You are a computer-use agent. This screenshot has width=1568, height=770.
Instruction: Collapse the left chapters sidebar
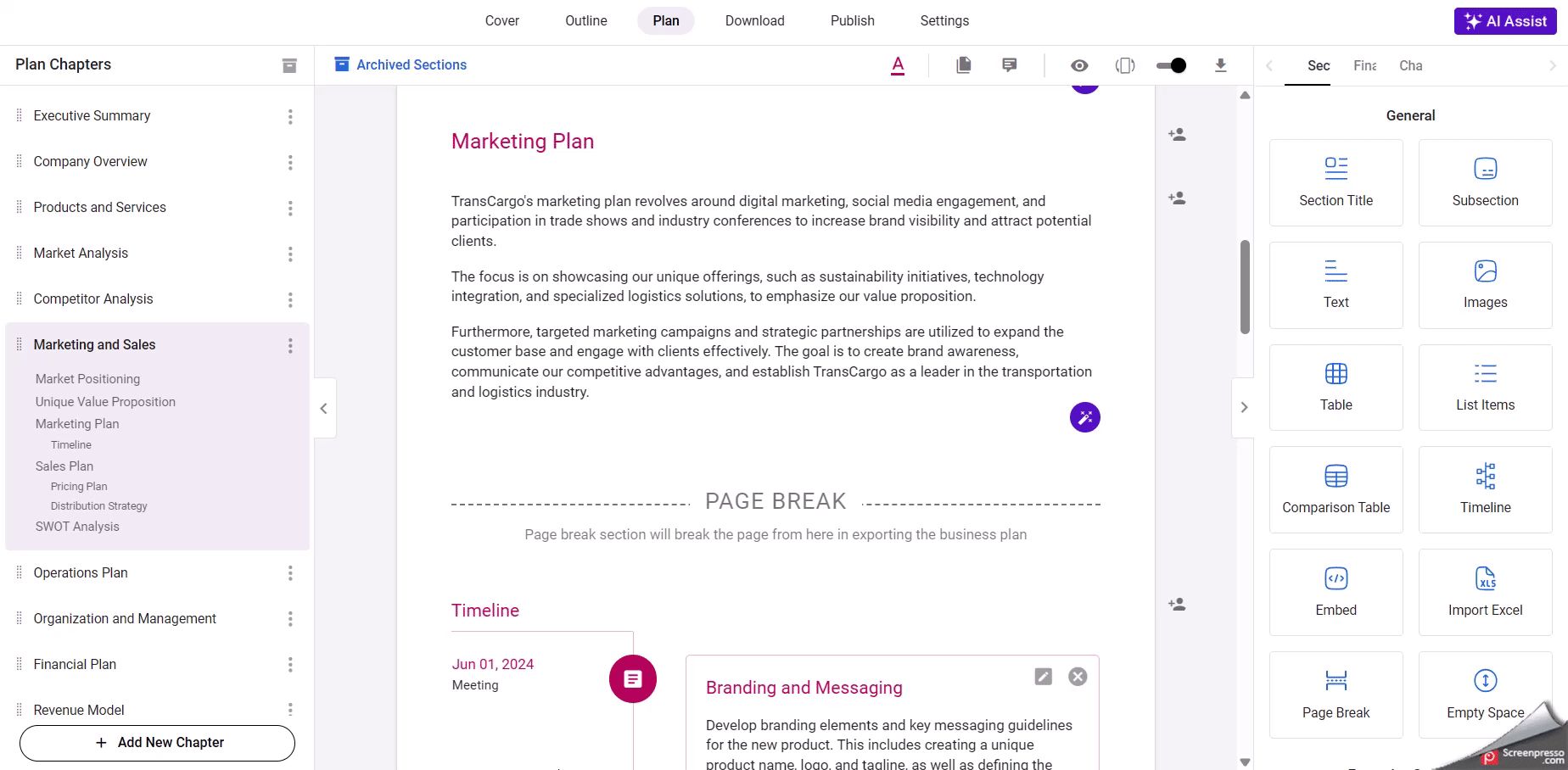tap(324, 408)
